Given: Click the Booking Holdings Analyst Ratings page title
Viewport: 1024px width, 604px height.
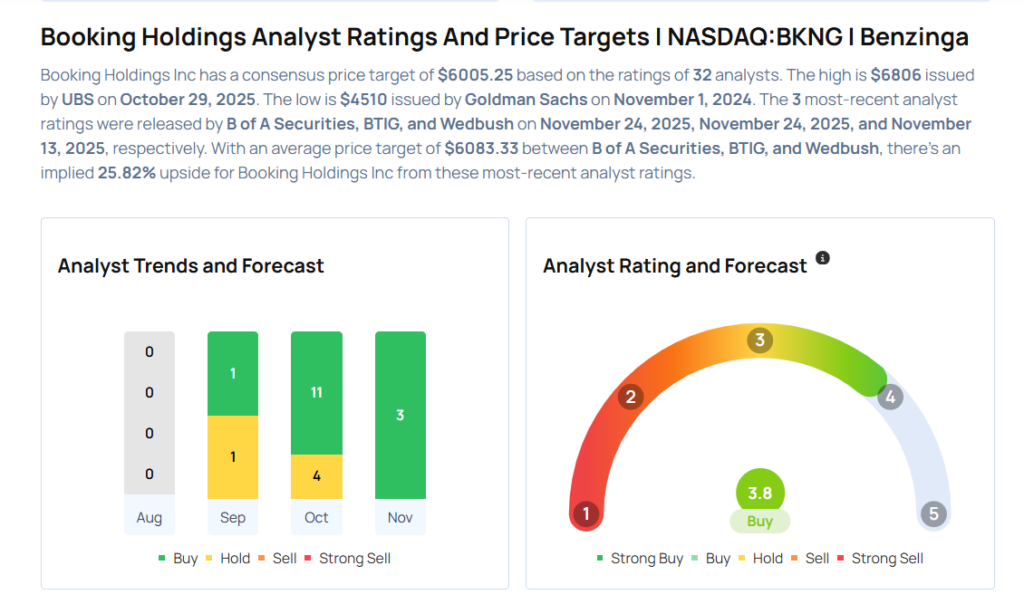Looking at the screenshot, I should [504, 38].
